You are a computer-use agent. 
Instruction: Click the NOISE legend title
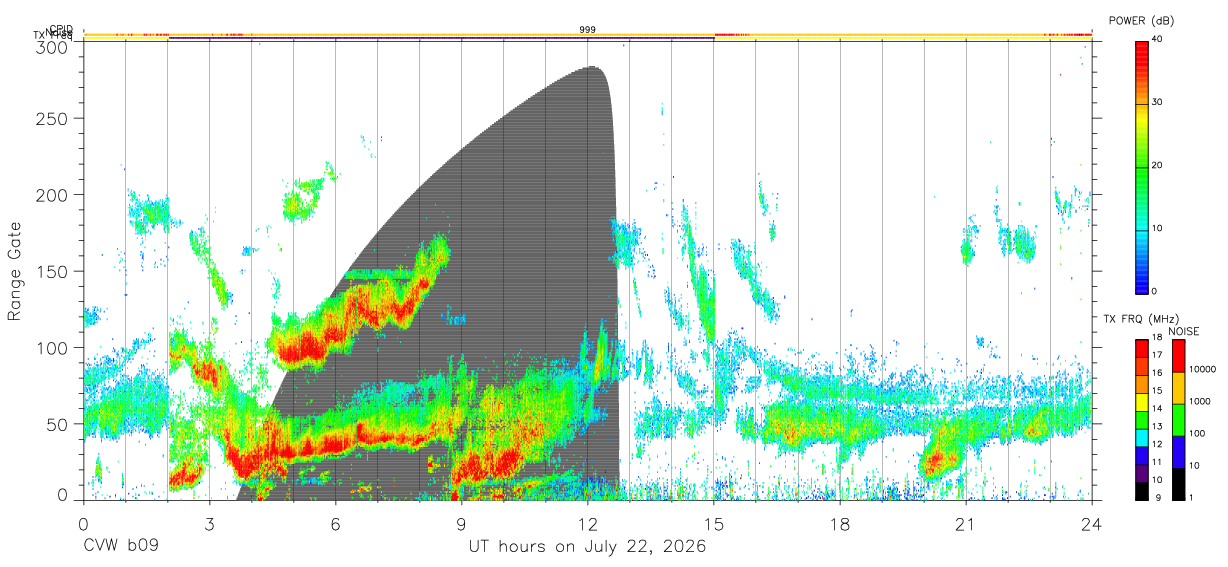(x=1183, y=331)
